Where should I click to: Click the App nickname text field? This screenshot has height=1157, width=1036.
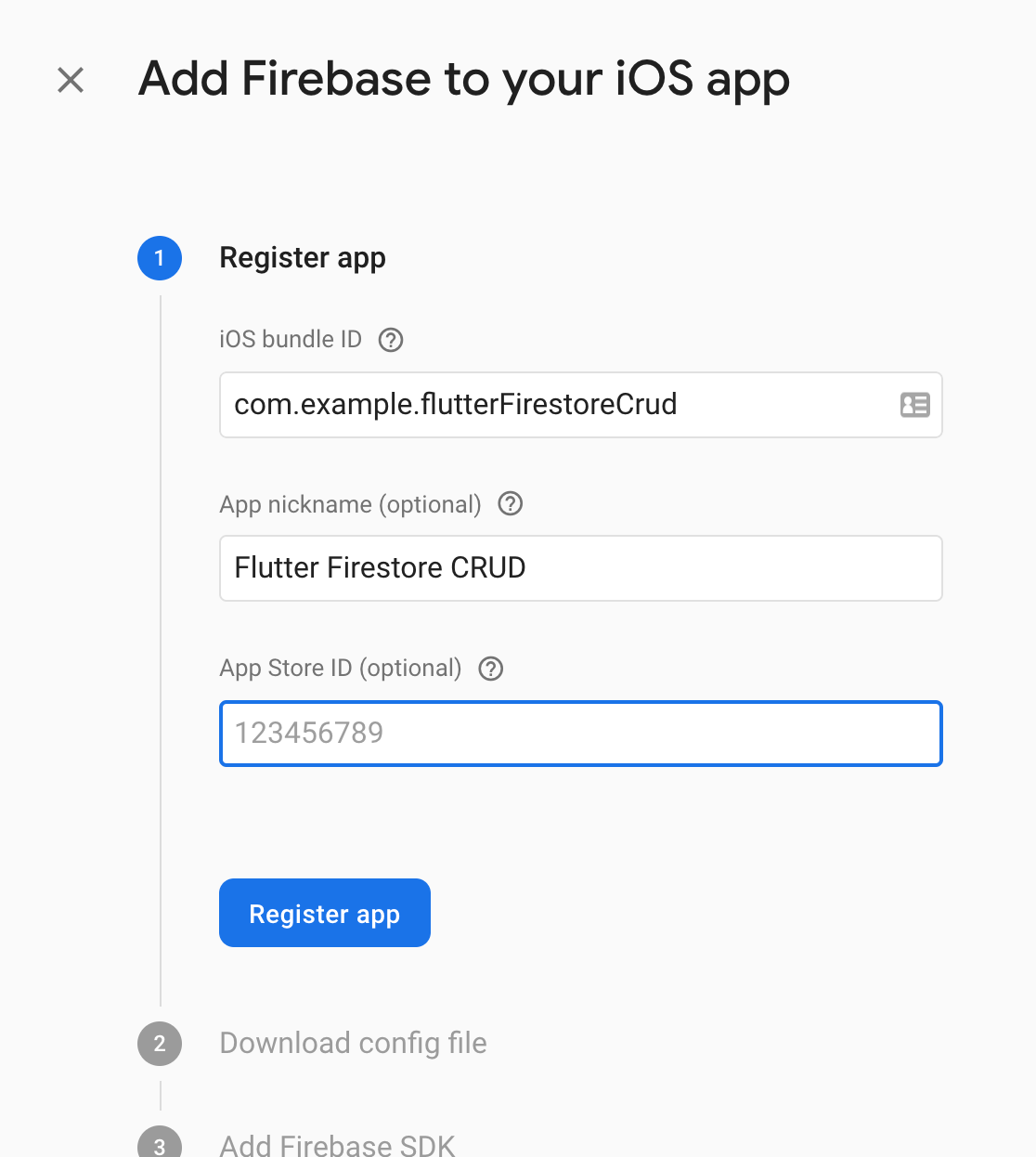580,568
